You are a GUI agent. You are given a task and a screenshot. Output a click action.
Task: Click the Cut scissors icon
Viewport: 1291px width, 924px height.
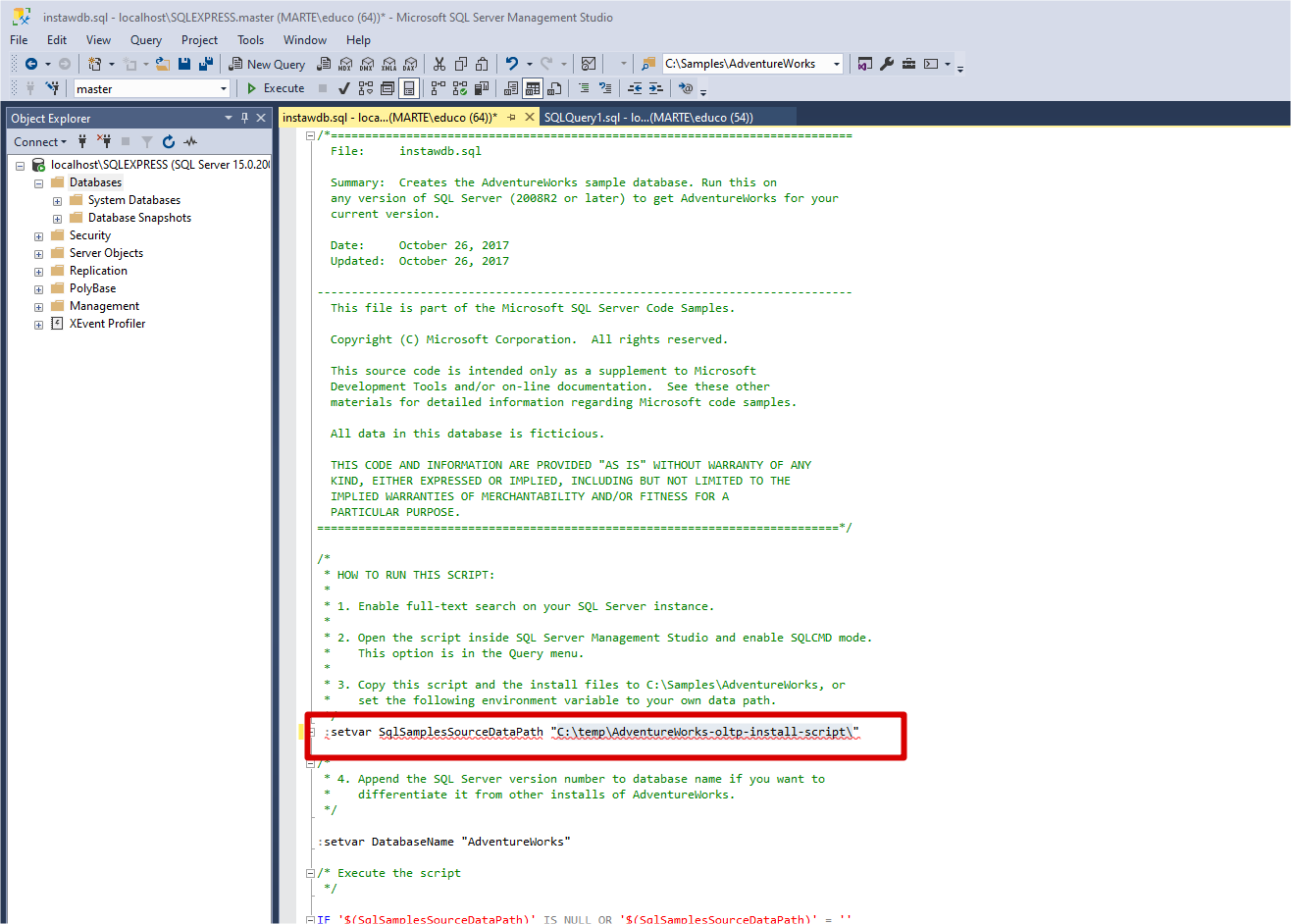(x=439, y=64)
